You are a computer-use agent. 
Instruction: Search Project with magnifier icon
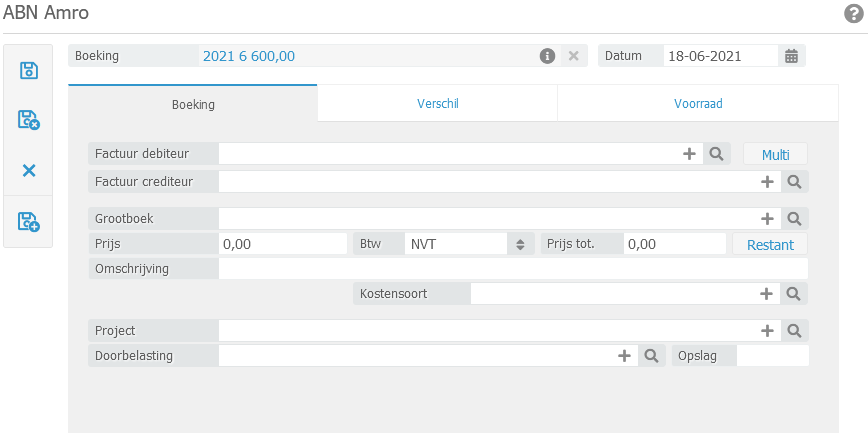[793, 331]
